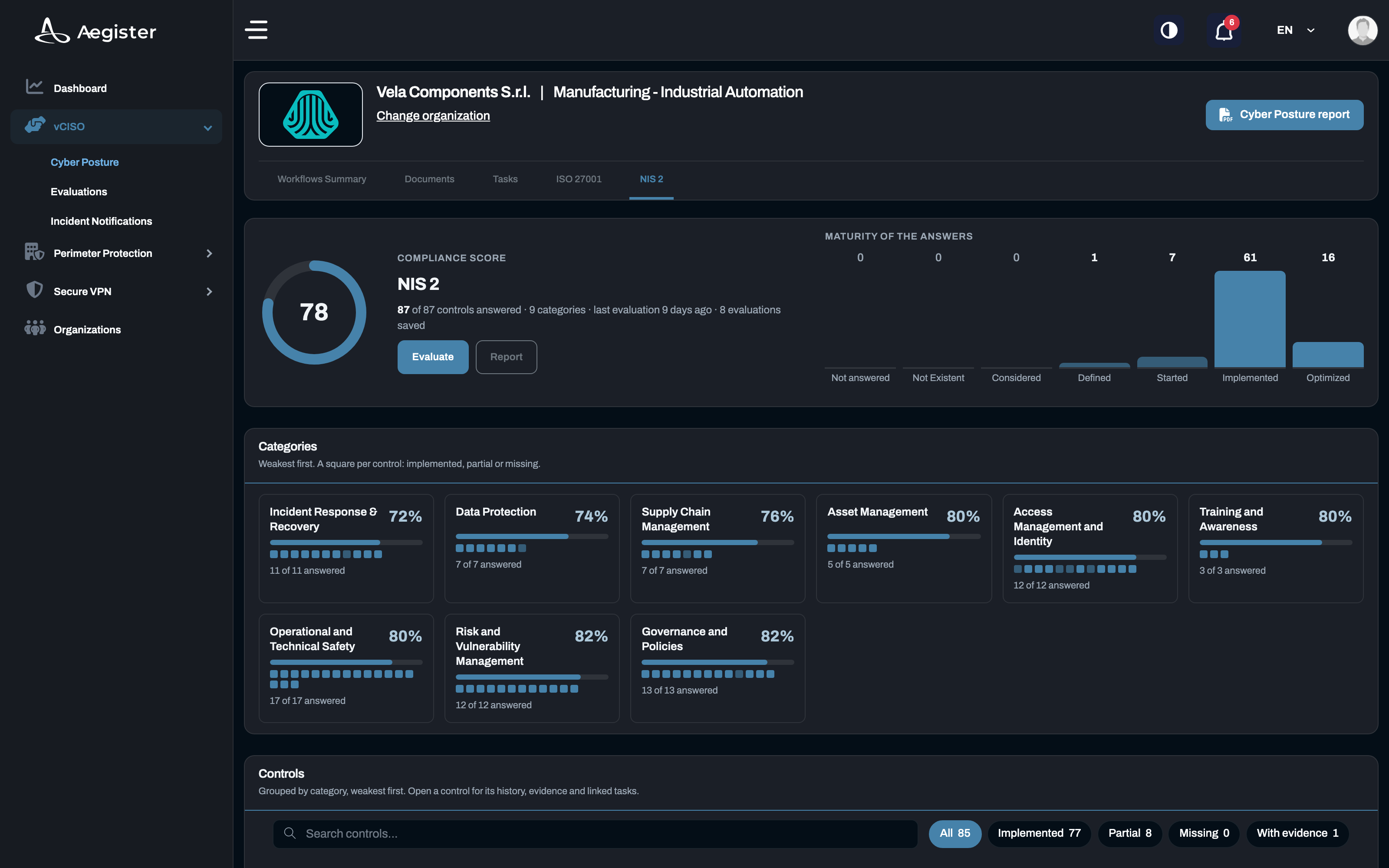
Task: Click the Governance and Policies progress bar
Action: [x=718, y=662]
